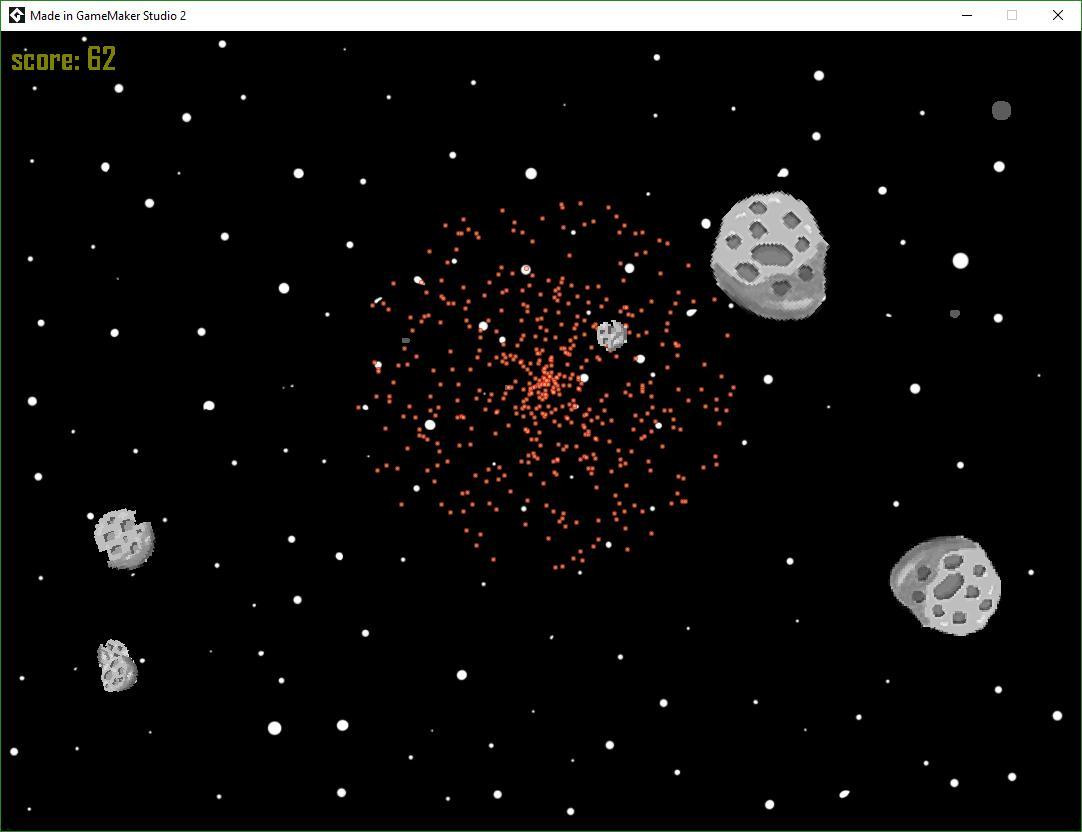Target the large asteroid at lower right
1082x832 pixels.
[945, 585]
